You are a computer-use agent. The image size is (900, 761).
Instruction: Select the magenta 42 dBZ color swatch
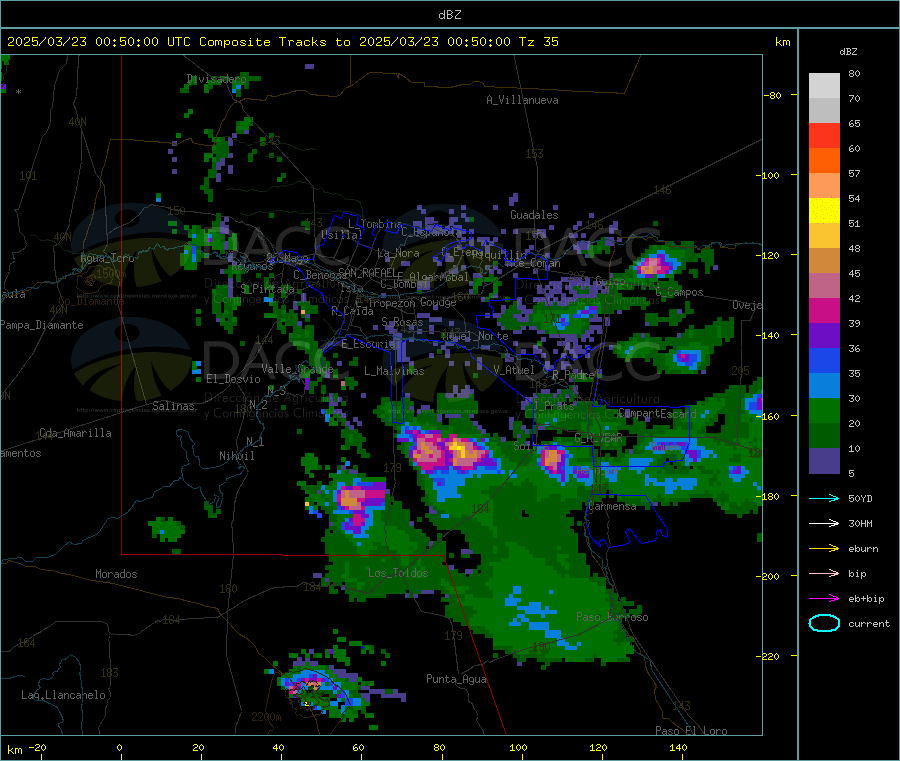point(824,310)
